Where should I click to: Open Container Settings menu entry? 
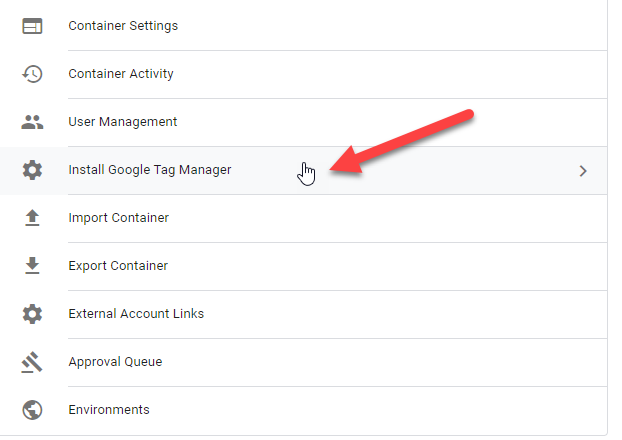303,25
